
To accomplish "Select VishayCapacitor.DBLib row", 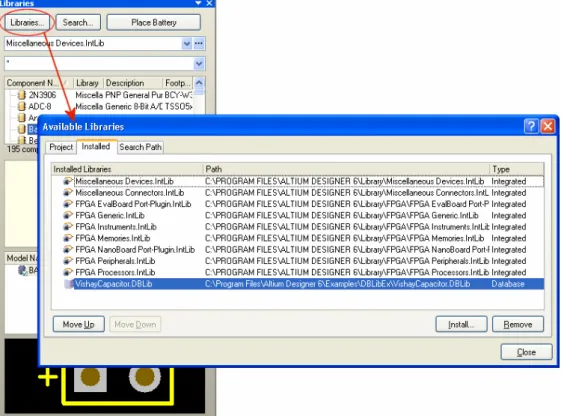I will (x=298, y=284).
